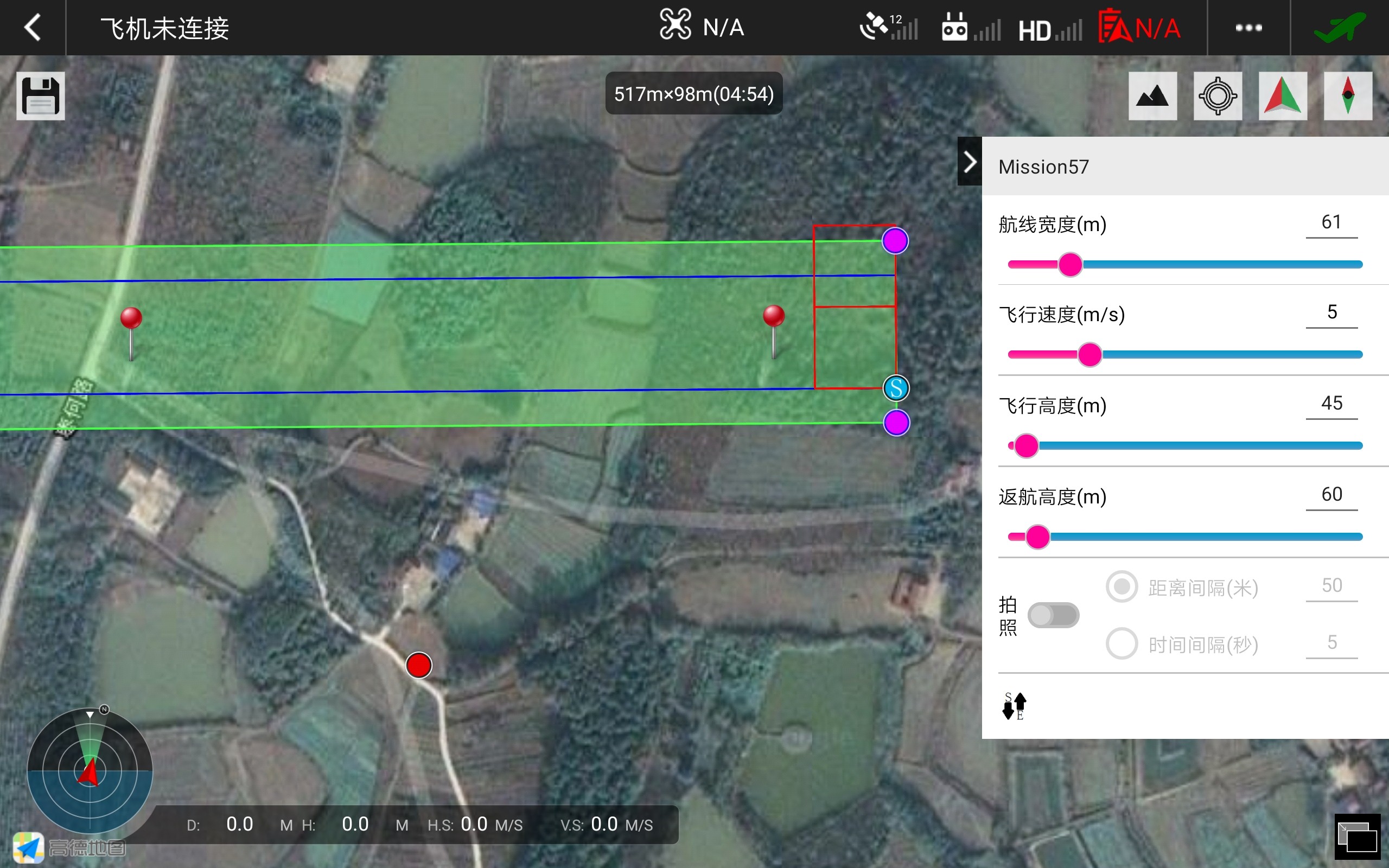Tap the compass north orientation icon
Screen dimensions: 1389x868
1347,96
